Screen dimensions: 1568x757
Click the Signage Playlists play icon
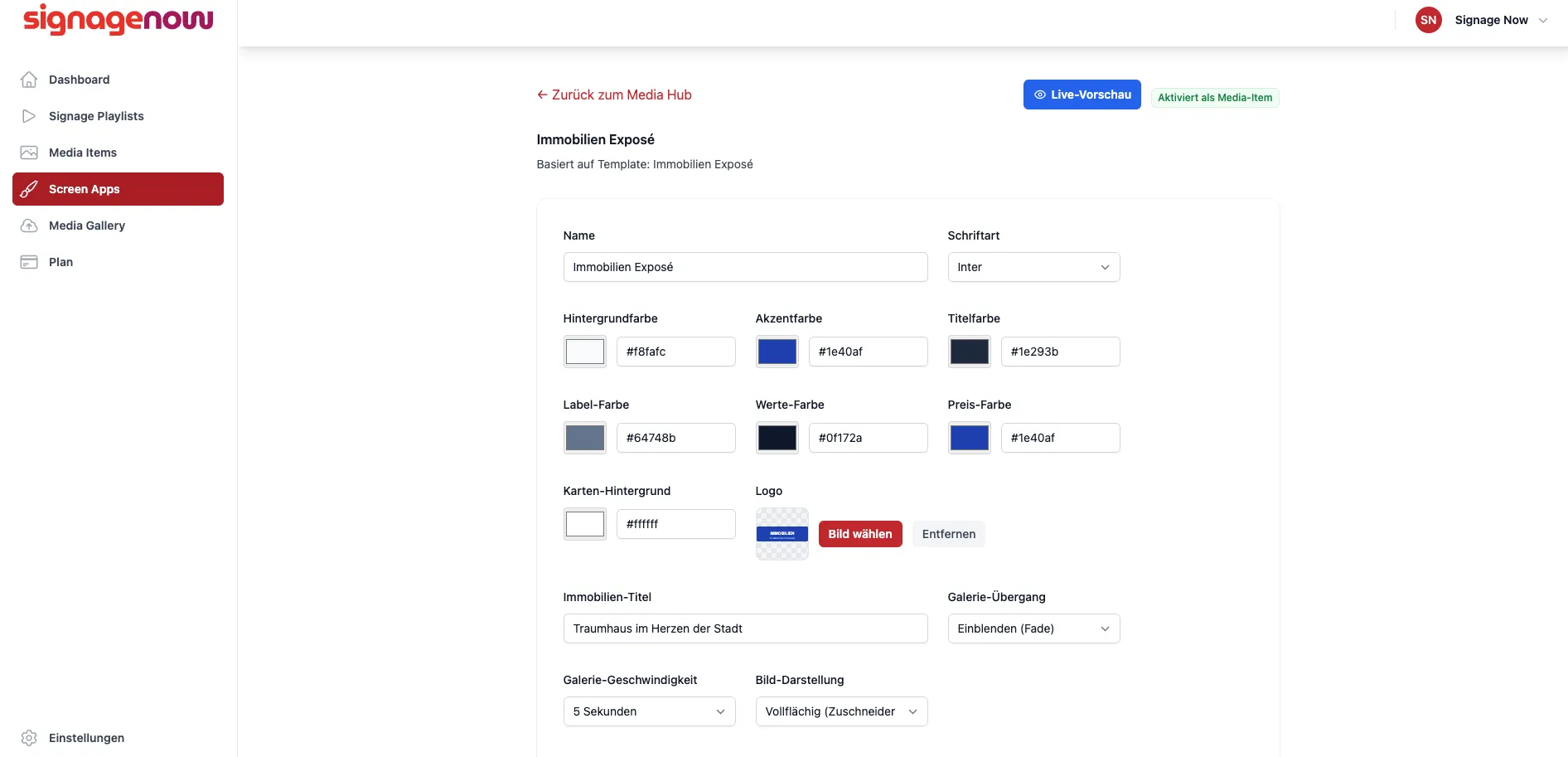pyautogui.click(x=29, y=116)
